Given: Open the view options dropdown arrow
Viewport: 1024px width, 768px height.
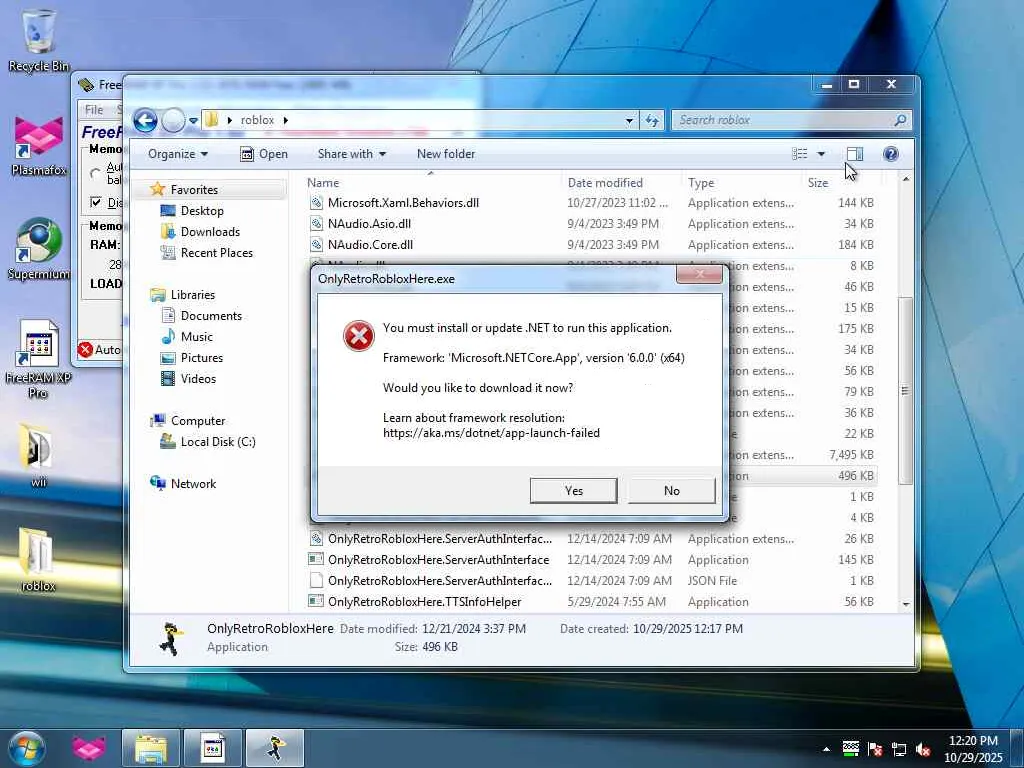Looking at the screenshot, I should point(821,154).
